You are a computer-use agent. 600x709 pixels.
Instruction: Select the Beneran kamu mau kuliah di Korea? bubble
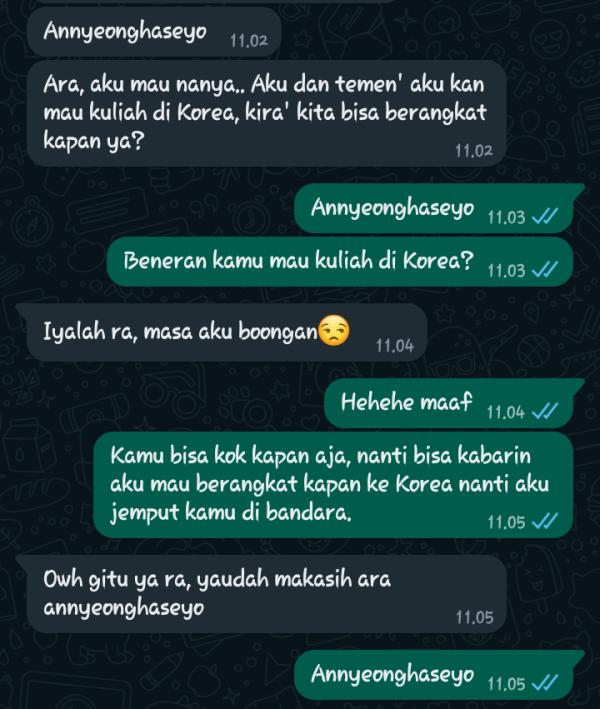coord(340,262)
